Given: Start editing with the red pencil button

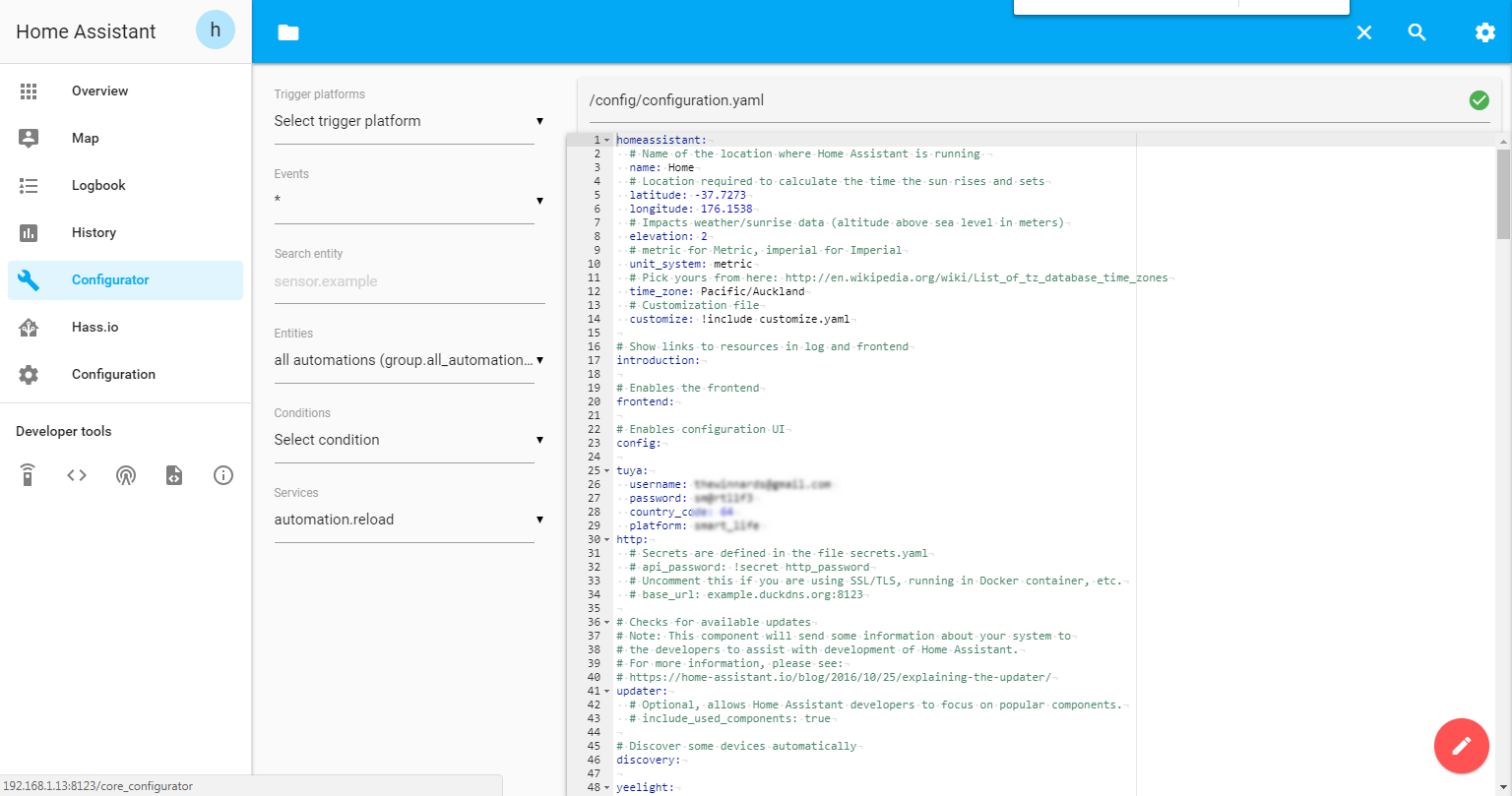Looking at the screenshot, I should pyautogui.click(x=1461, y=746).
